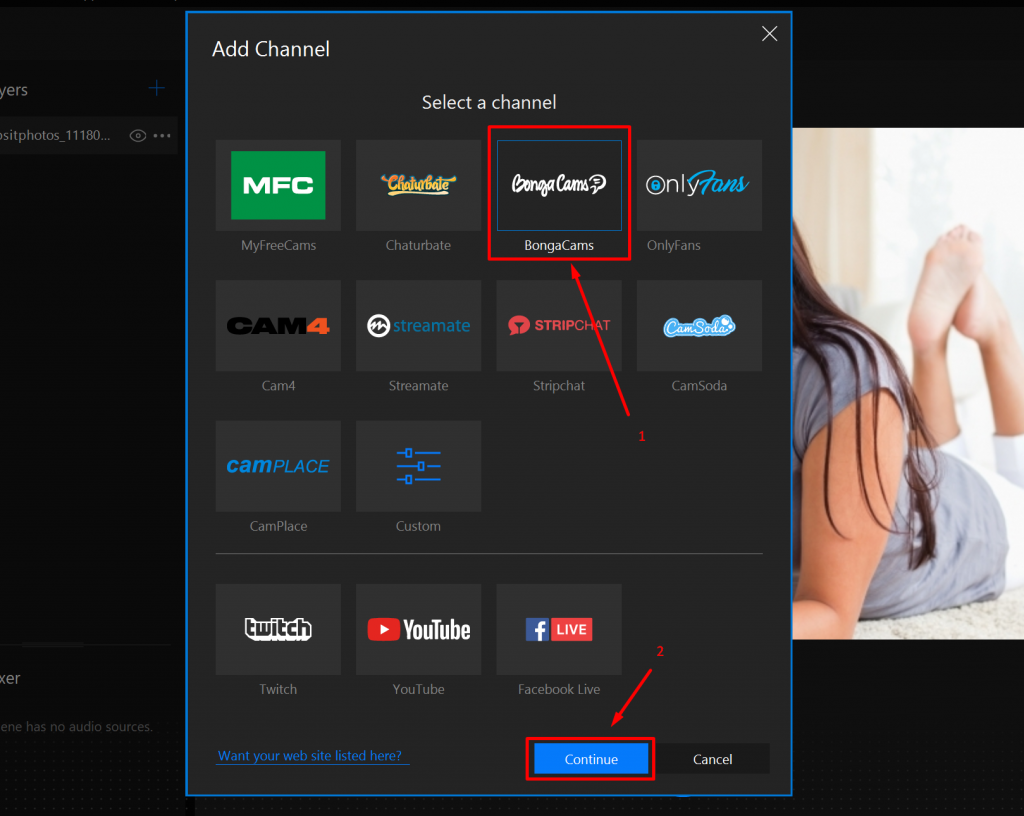Close the Add Channel dialog
1024x816 pixels.
[x=769, y=34]
